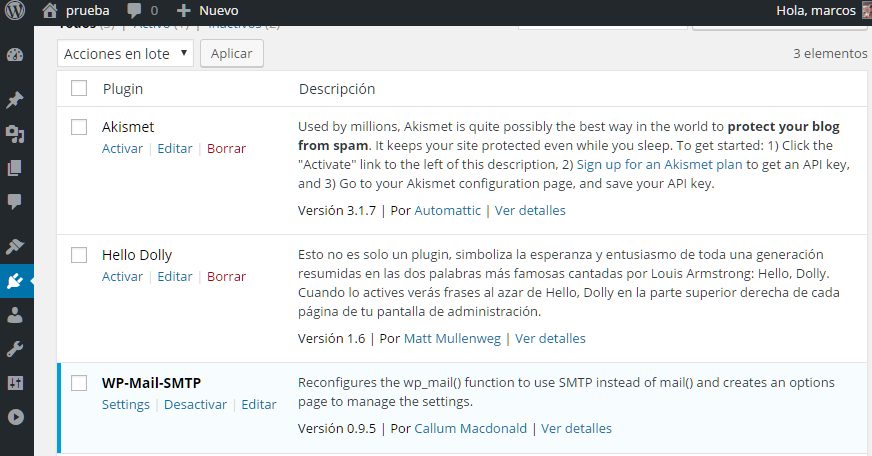Edit the Hello Dolly plugin
The width and height of the screenshot is (872, 456).
point(175,276)
